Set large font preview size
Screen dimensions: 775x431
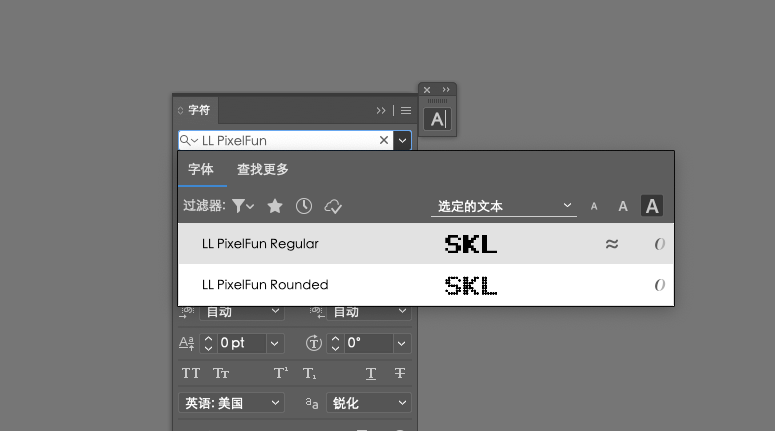coord(652,206)
